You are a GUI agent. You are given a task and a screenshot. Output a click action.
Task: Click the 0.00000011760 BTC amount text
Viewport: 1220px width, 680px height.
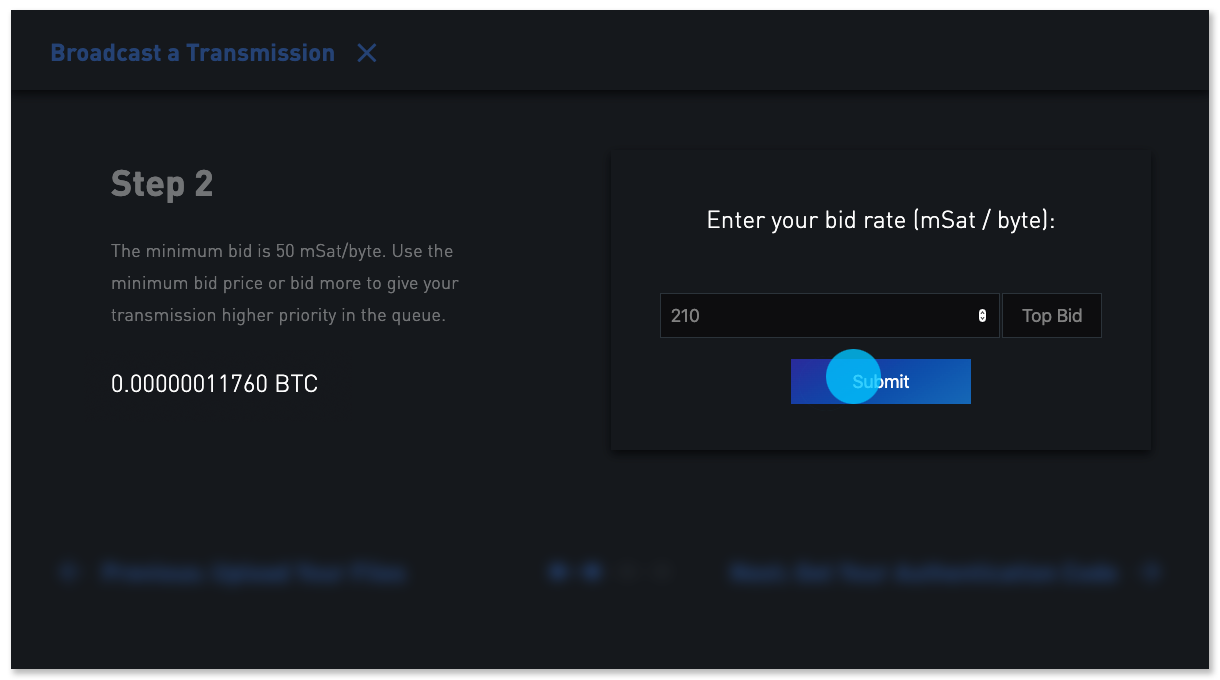pyautogui.click(x=214, y=383)
